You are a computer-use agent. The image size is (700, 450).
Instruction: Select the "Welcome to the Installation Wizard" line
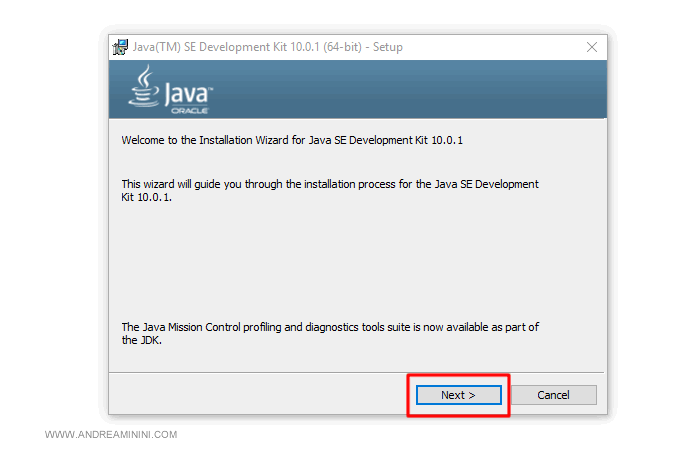[x=292, y=140]
